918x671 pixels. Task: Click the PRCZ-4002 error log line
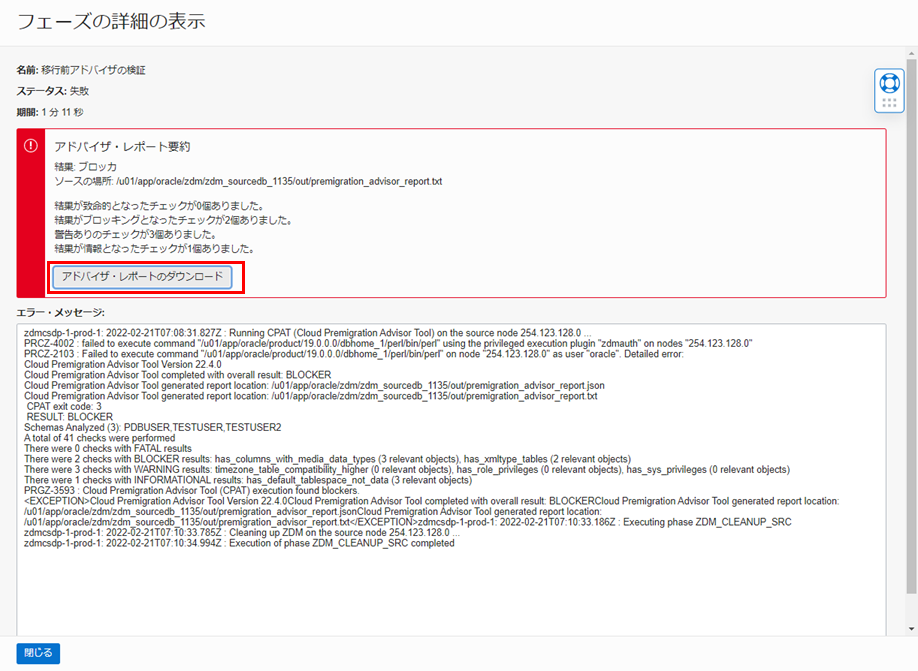tap(388, 343)
